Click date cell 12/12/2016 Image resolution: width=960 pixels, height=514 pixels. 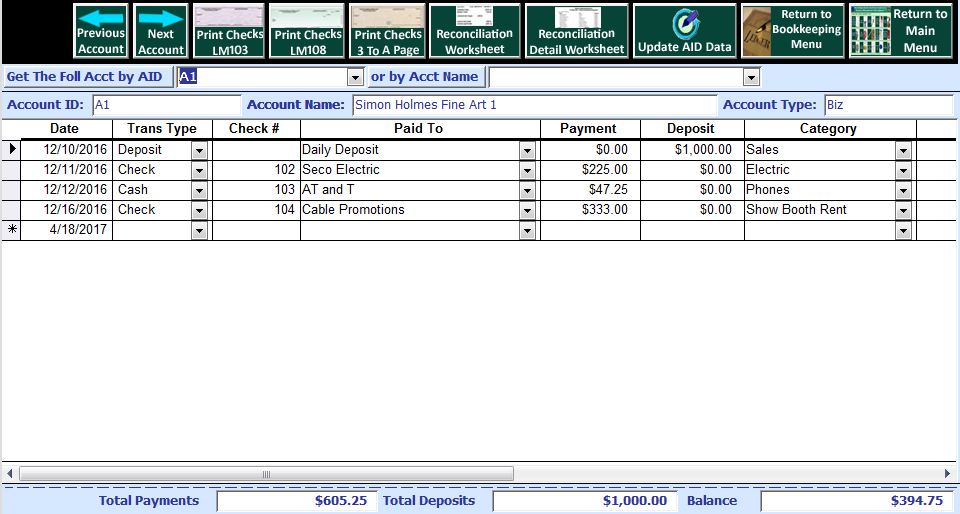click(x=67, y=190)
